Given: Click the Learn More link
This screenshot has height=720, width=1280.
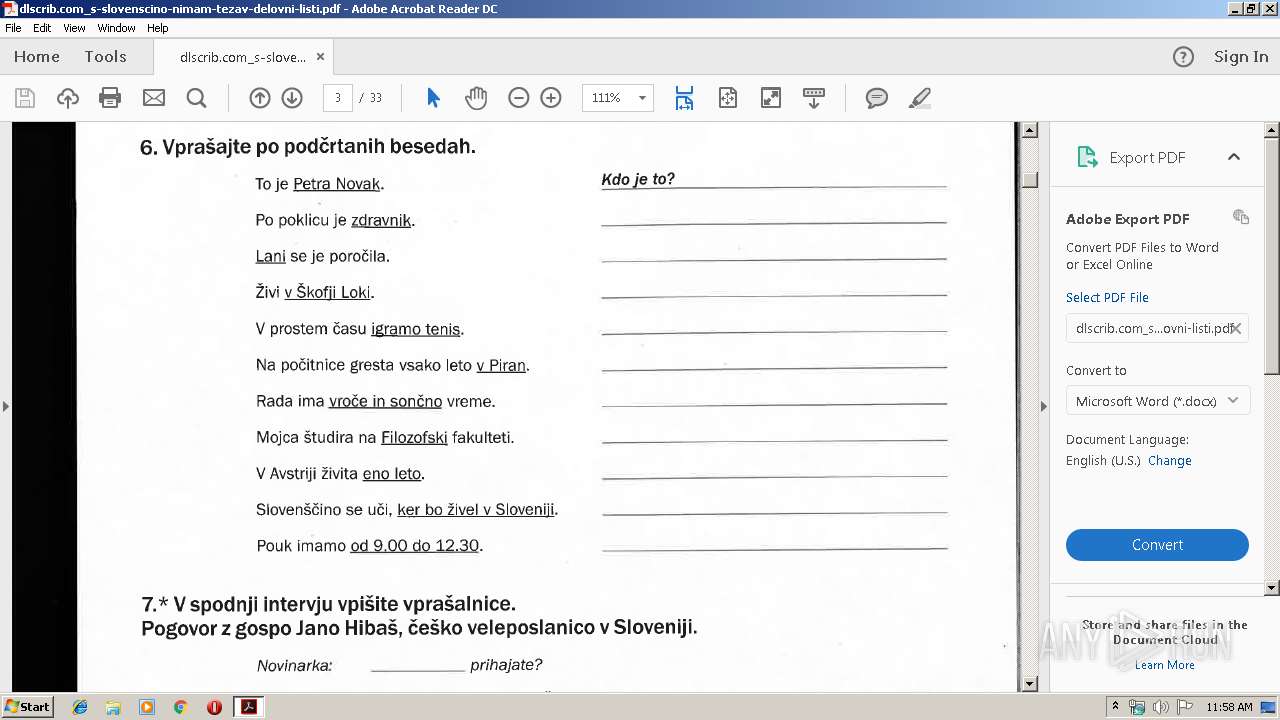Looking at the screenshot, I should [1164, 665].
